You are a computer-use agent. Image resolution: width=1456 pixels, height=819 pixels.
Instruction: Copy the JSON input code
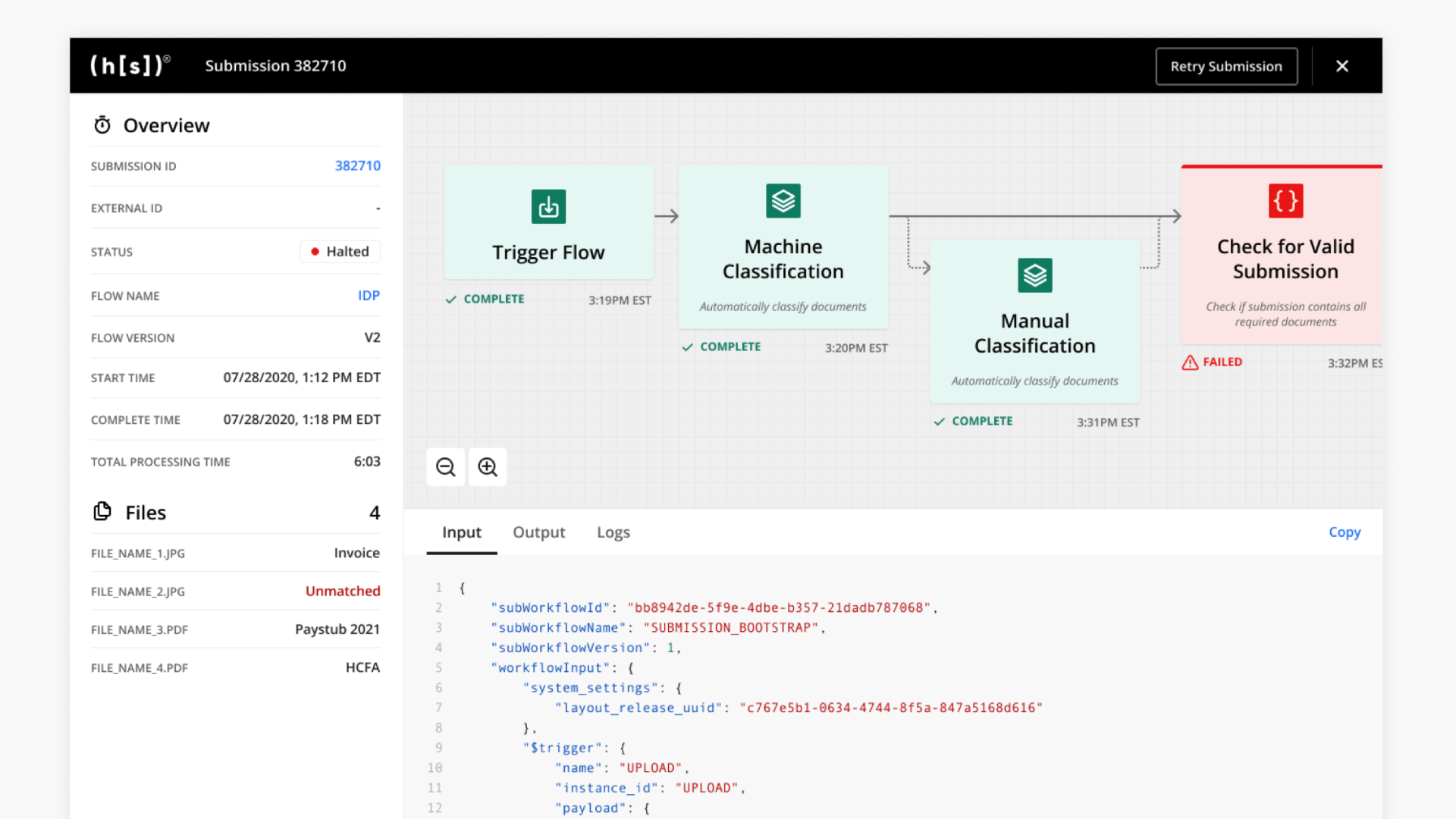click(x=1344, y=532)
